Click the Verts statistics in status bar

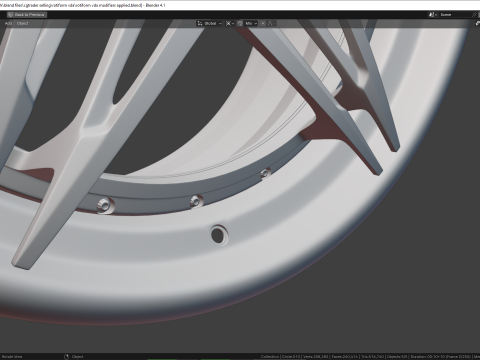pos(316,357)
